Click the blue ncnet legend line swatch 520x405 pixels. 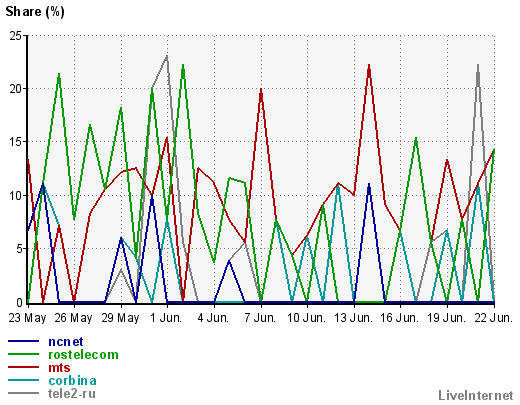click(23, 341)
